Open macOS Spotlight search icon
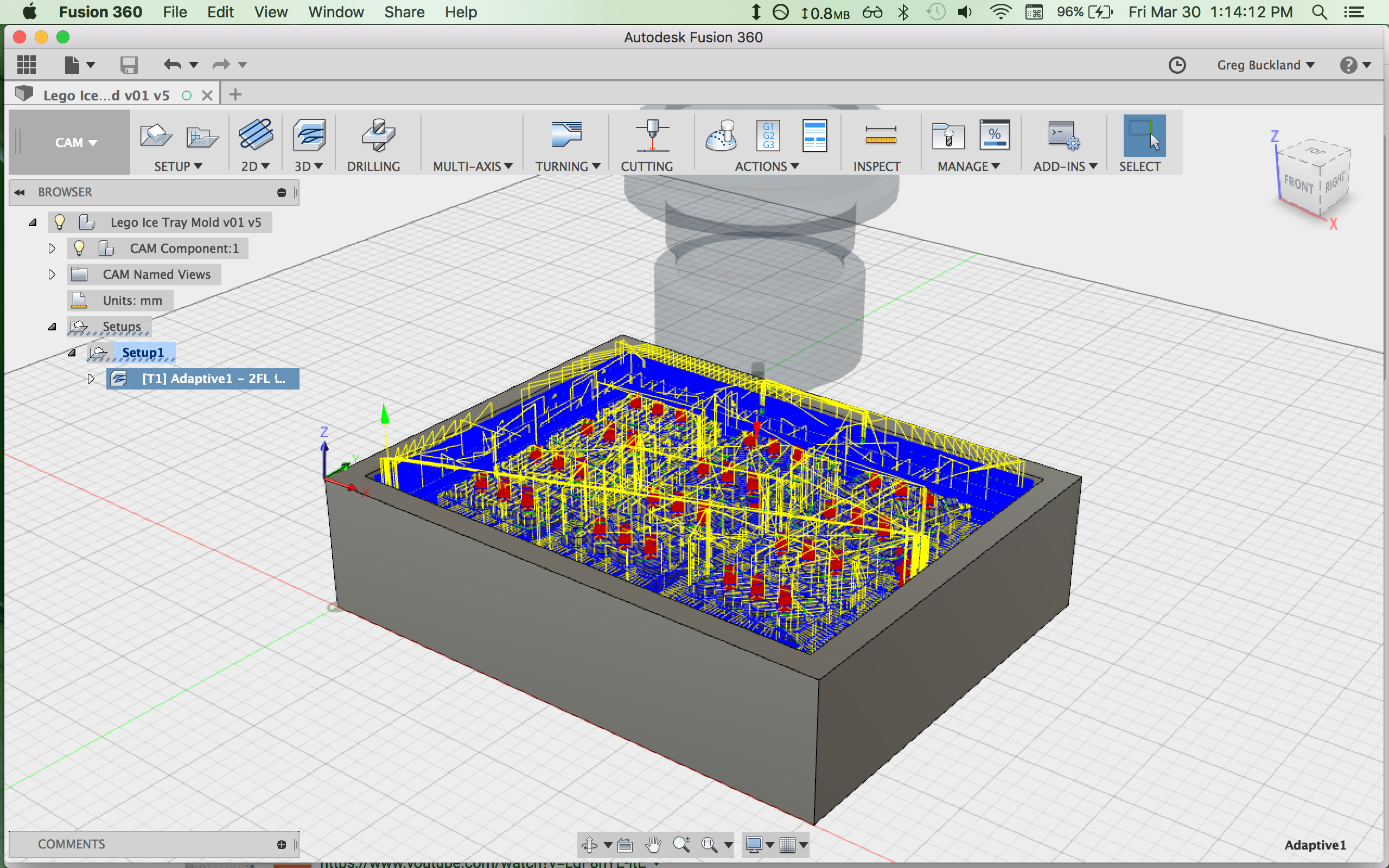This screenshot has height=868, width=1389. [1320, 12]
